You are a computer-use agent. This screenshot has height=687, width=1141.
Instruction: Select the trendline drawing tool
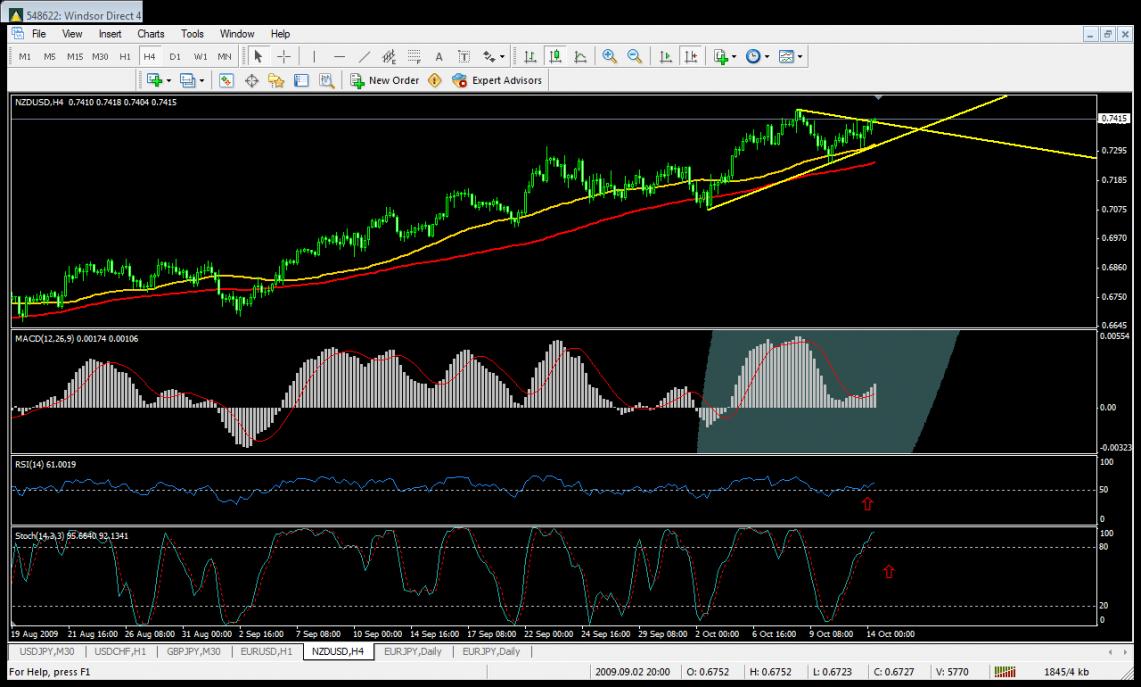click(x=364, y=57)
